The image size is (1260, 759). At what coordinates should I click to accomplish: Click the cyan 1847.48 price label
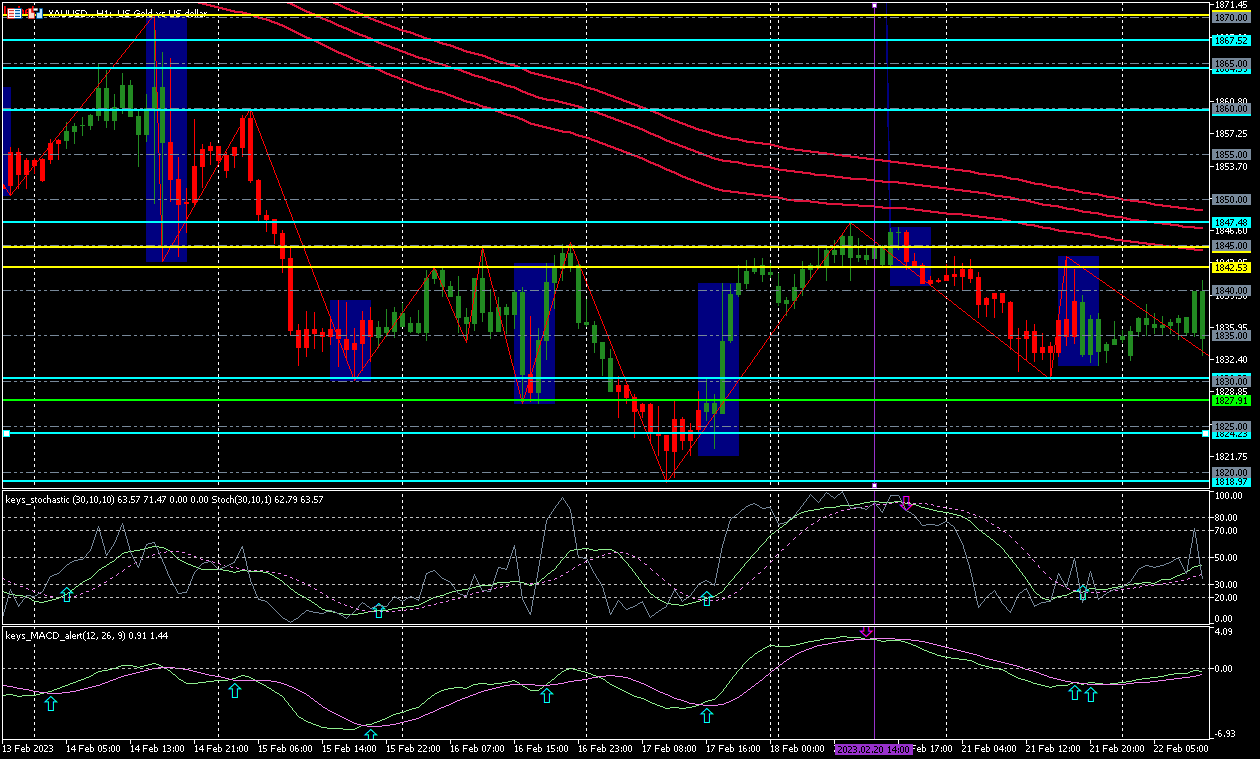click(1230, 222)
